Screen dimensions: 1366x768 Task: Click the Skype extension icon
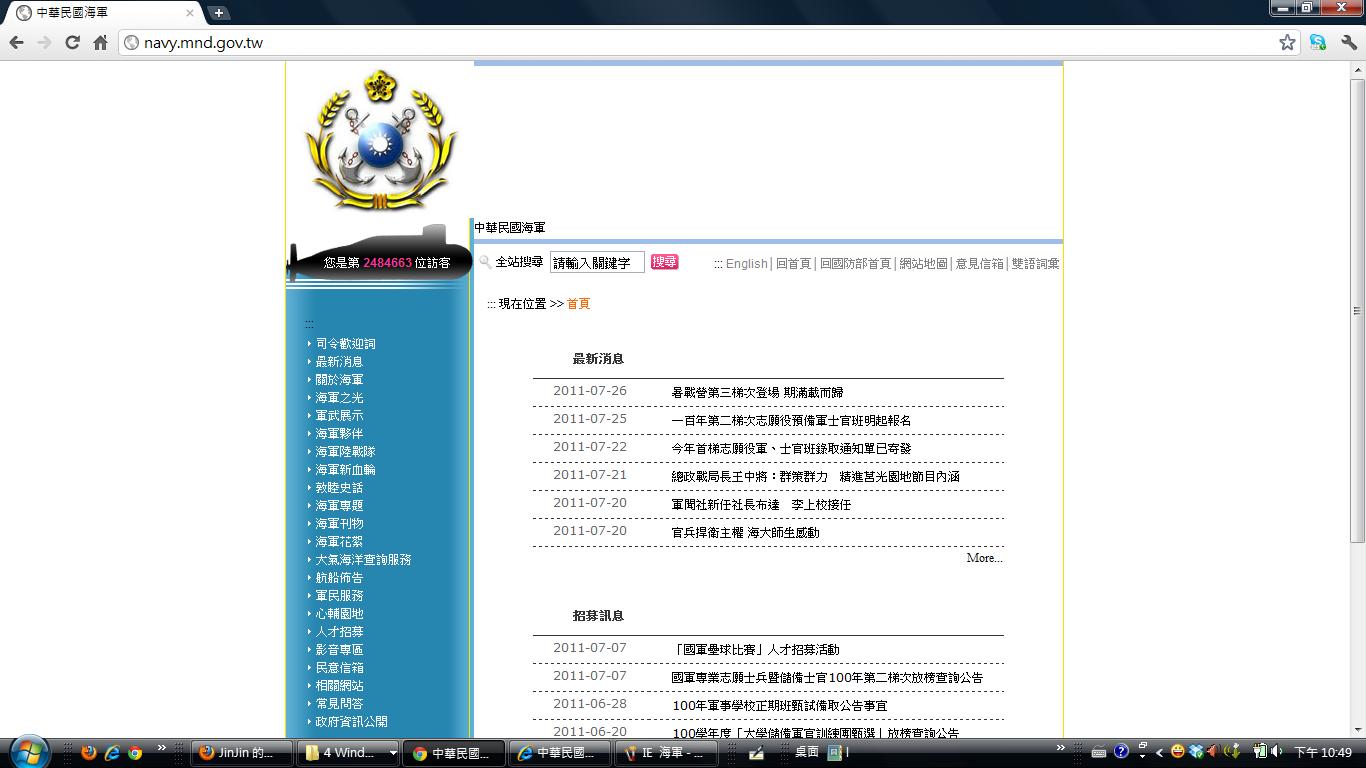(x=1318, y=42)
